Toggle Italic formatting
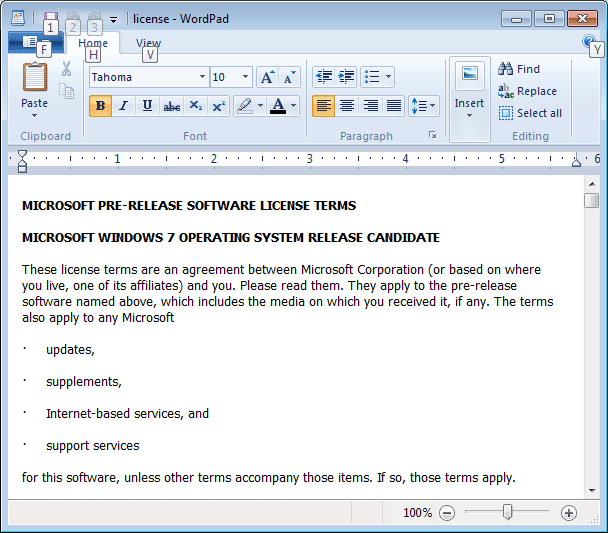The height and width of the screenshot is (533, 608). coord(124,106)
